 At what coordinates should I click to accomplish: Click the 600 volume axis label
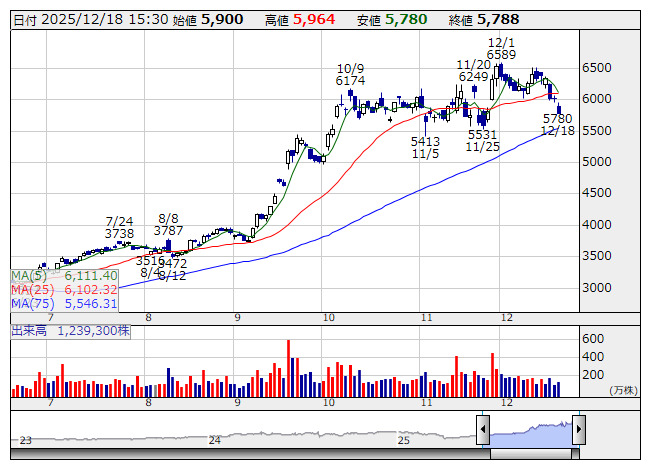593,339
